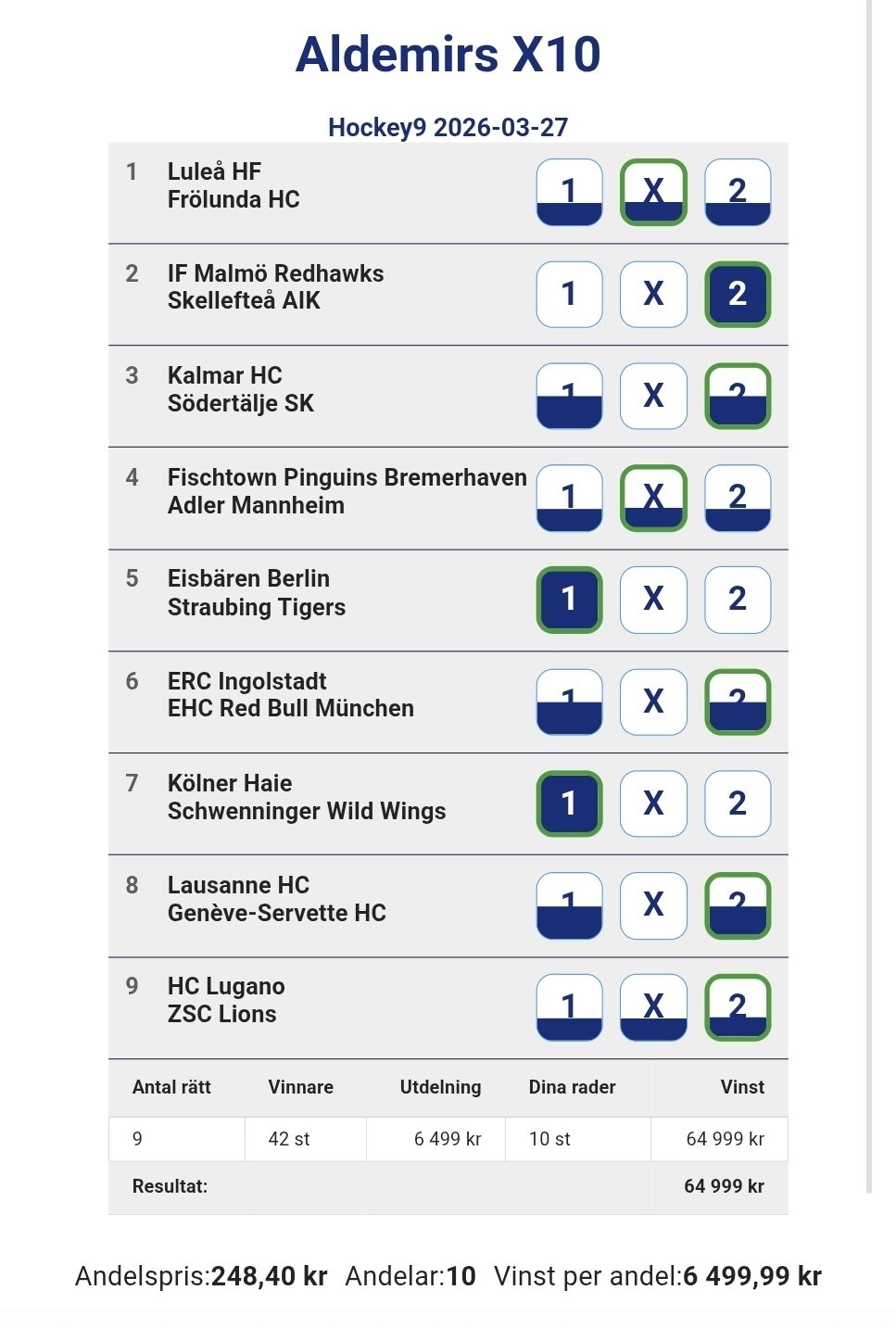The height and width of the screenshot is (1328, 896).
Task: Click the Aldemirs X10 title
Action: pos(448,55)
